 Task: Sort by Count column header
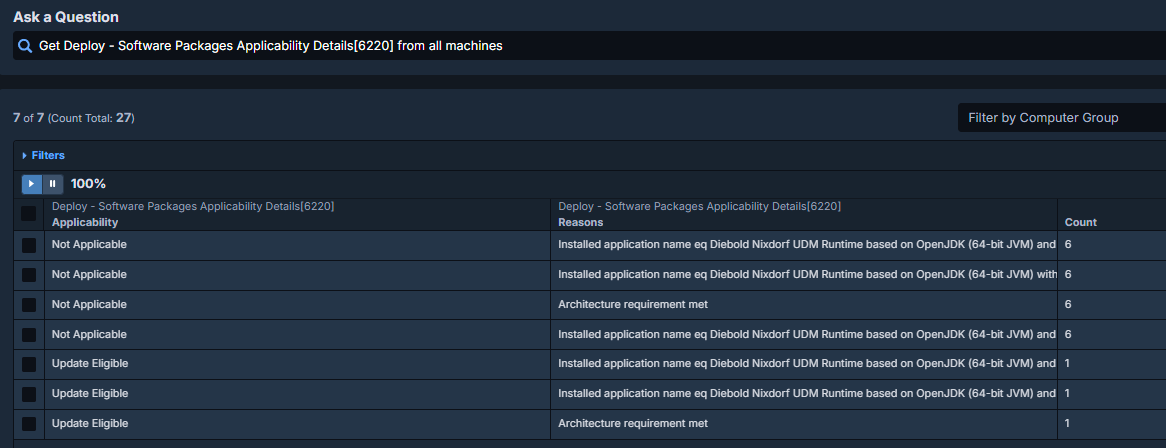click(1081, 222)
